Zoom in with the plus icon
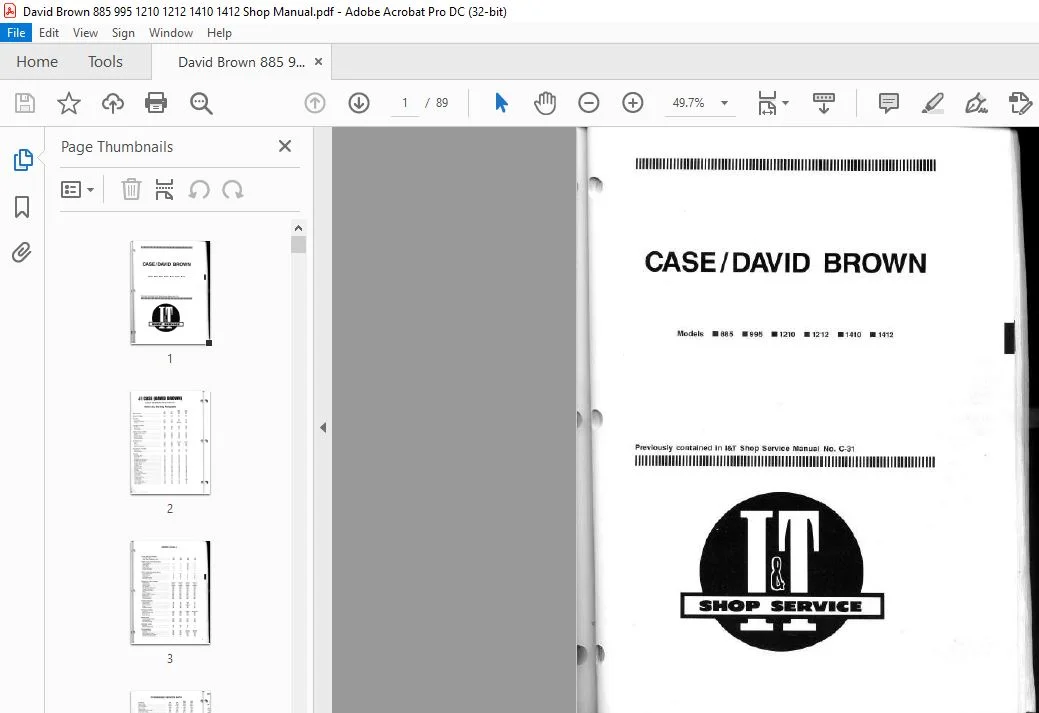Screen dimensions: 1039x713 click(633, 103)
